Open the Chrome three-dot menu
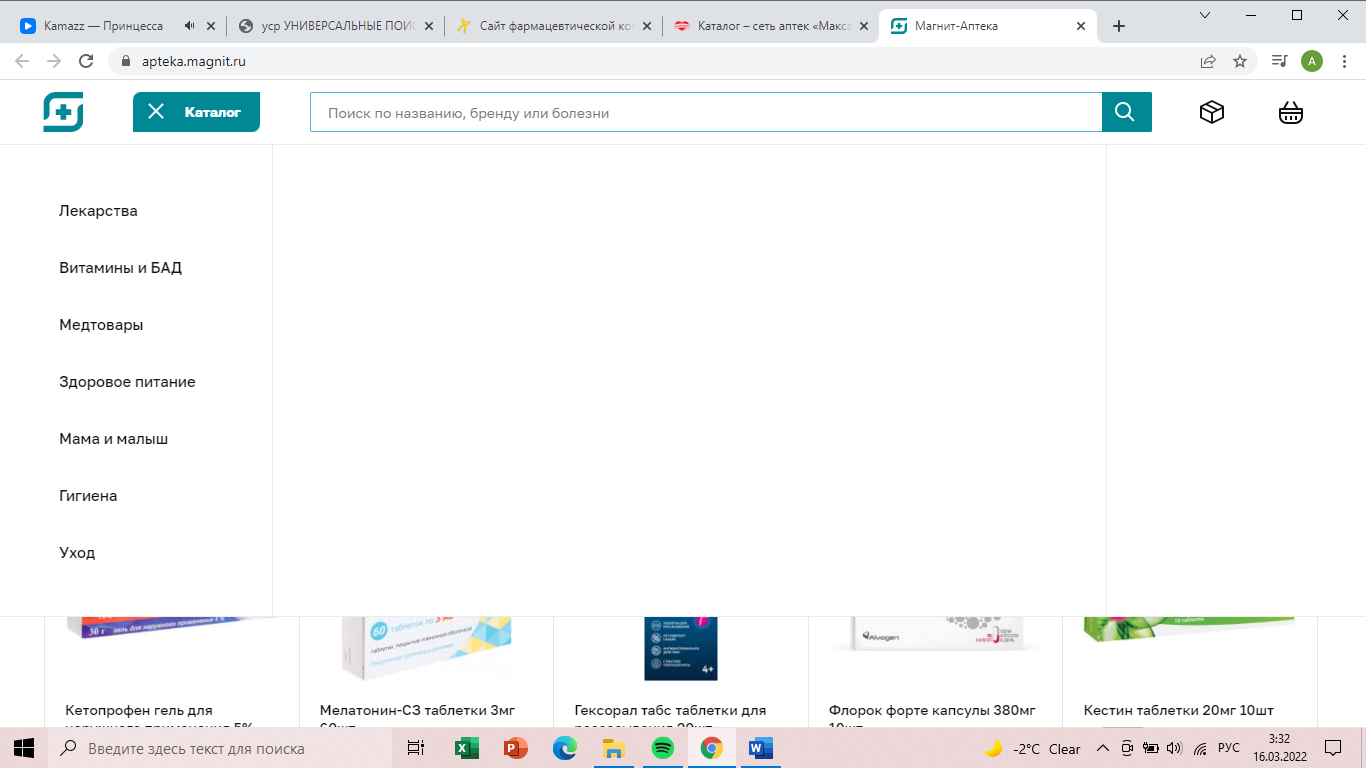Image resolution: width=1366 pixels, height=768 pixels. [x=1345, y=61]
